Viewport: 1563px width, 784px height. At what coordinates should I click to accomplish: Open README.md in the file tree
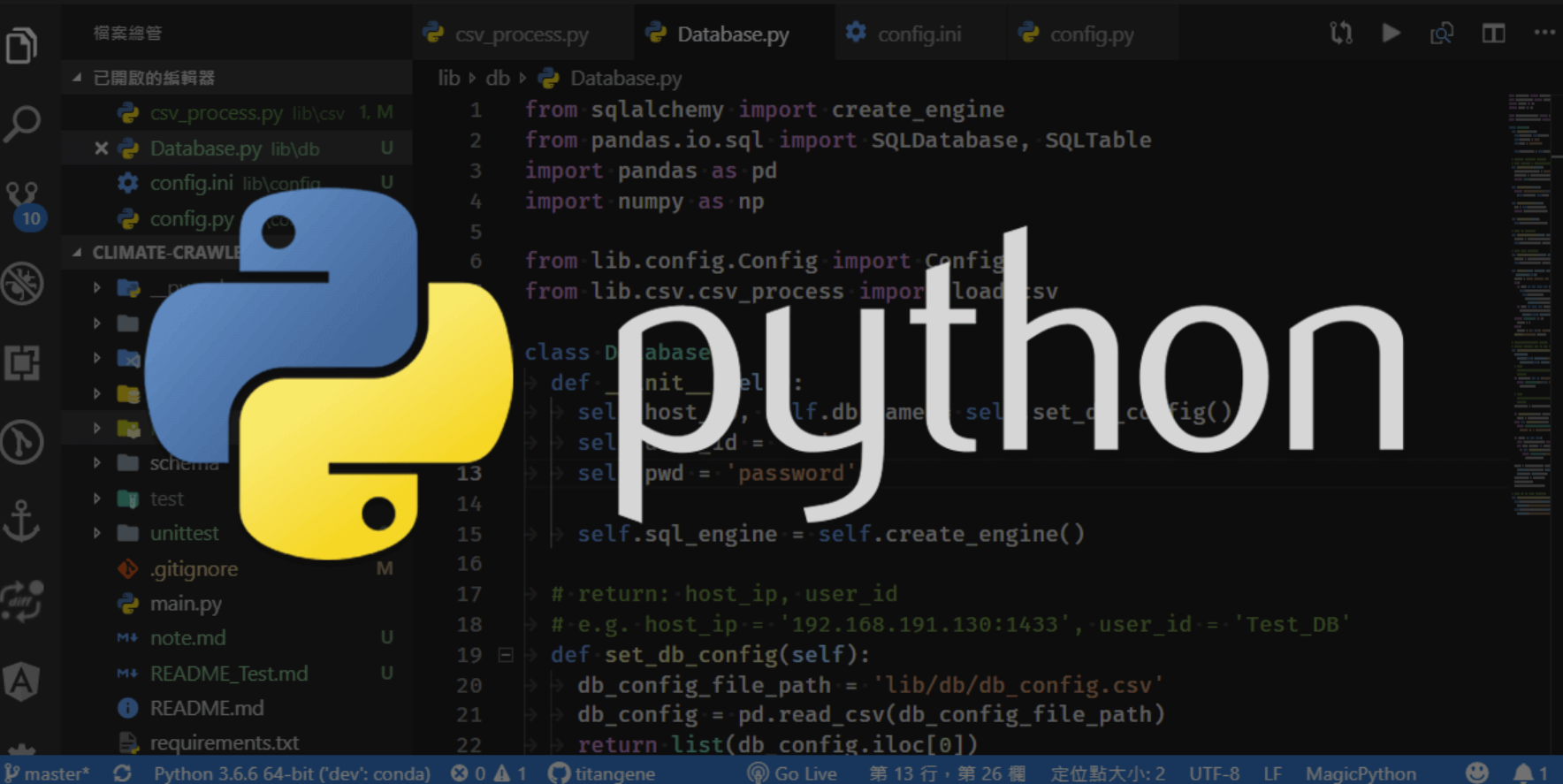tap(236, 708)
